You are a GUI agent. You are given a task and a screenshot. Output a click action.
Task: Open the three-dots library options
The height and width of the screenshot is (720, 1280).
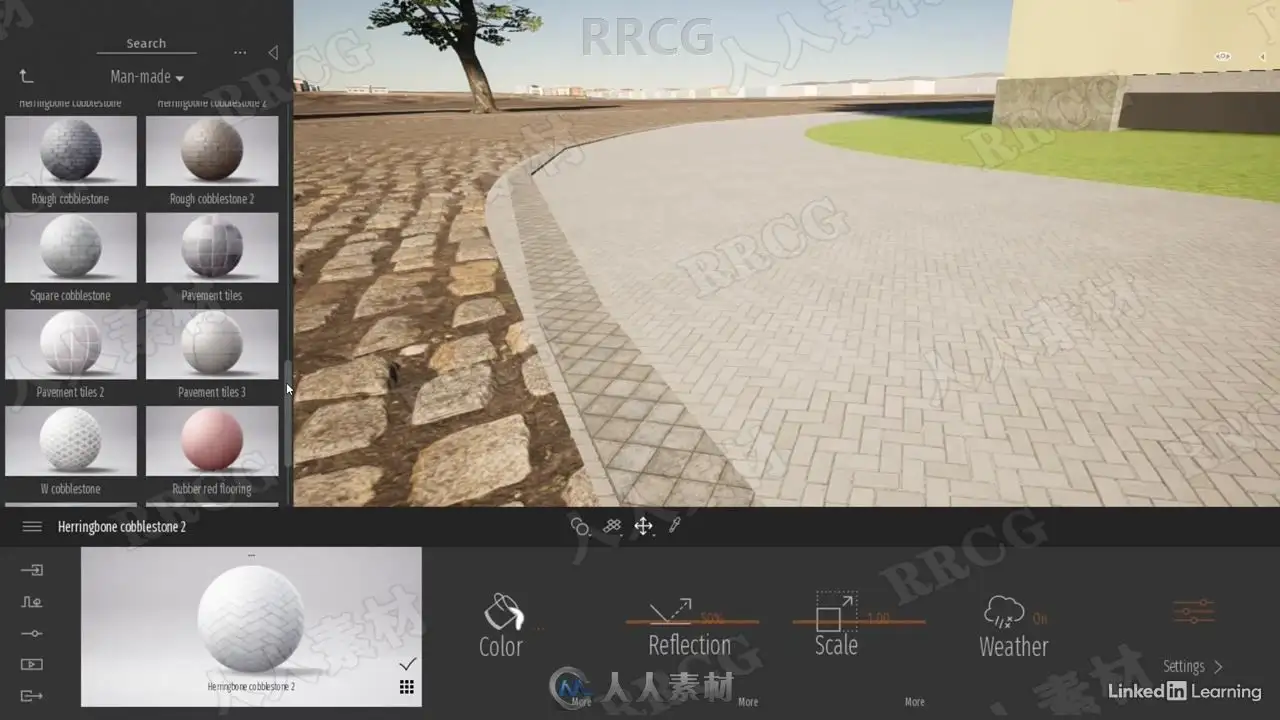tap(240, 52)
